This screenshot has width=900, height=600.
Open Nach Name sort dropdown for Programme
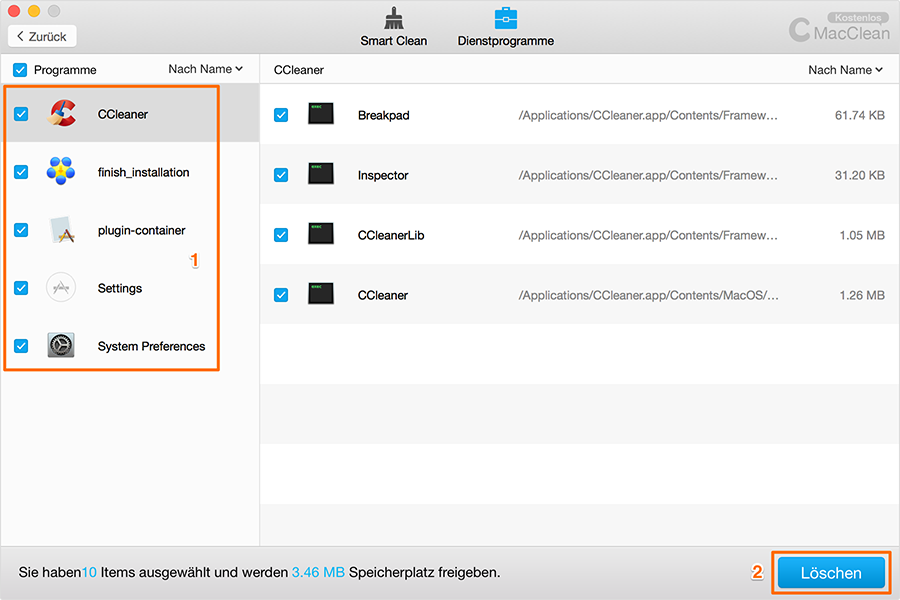[205, 69]
